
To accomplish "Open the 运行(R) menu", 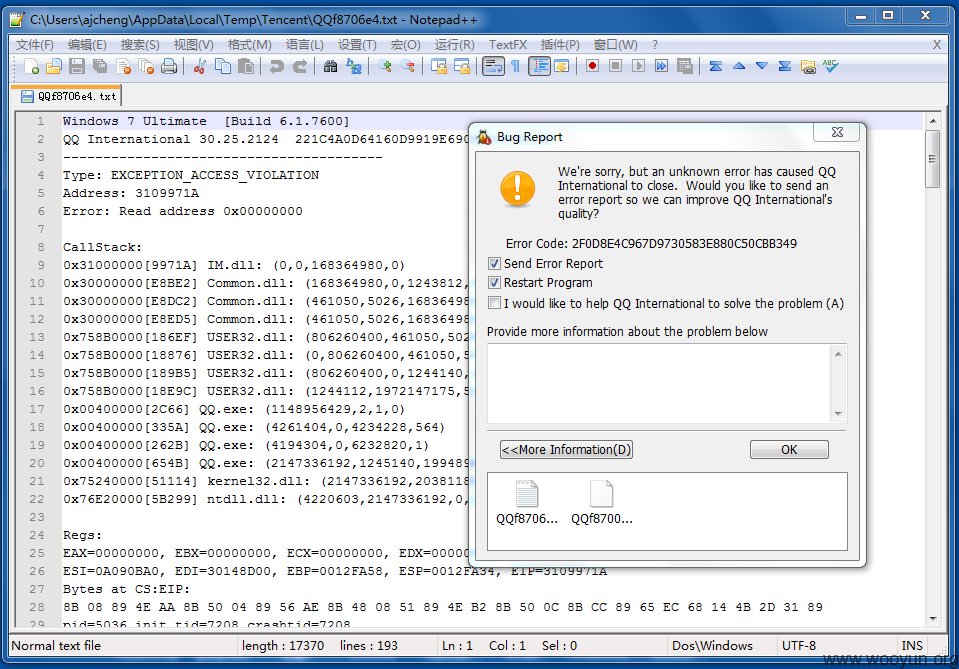I will click(x=454, y=45).
